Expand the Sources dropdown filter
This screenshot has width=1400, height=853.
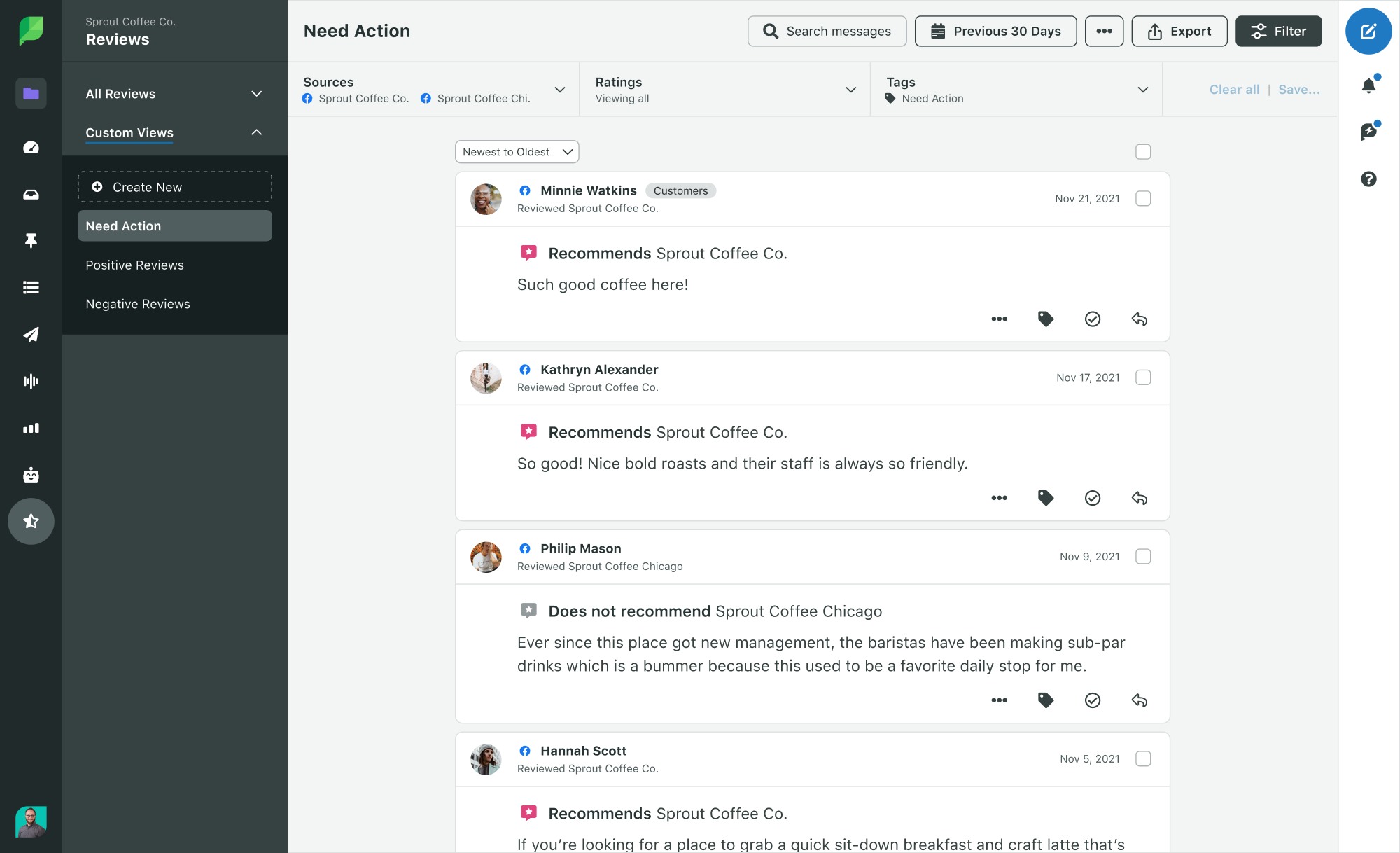[x=561, y=89]
